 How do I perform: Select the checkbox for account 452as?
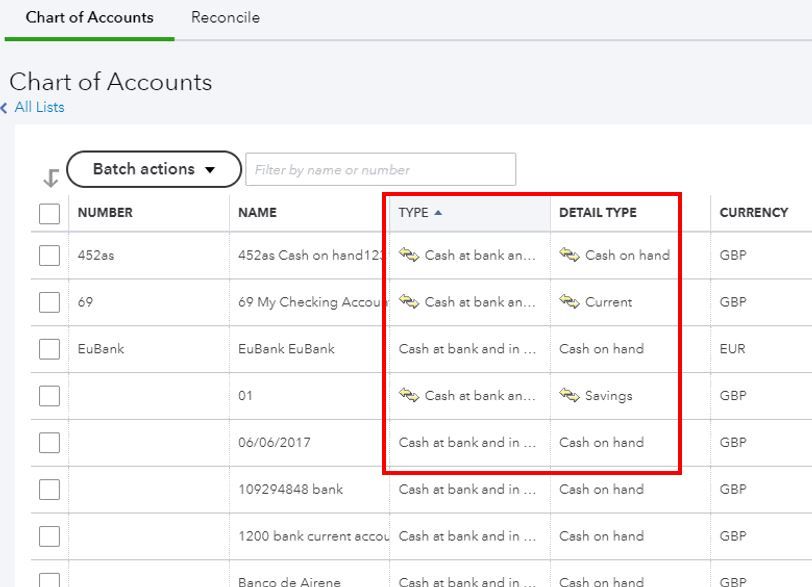tap(49, 255)
